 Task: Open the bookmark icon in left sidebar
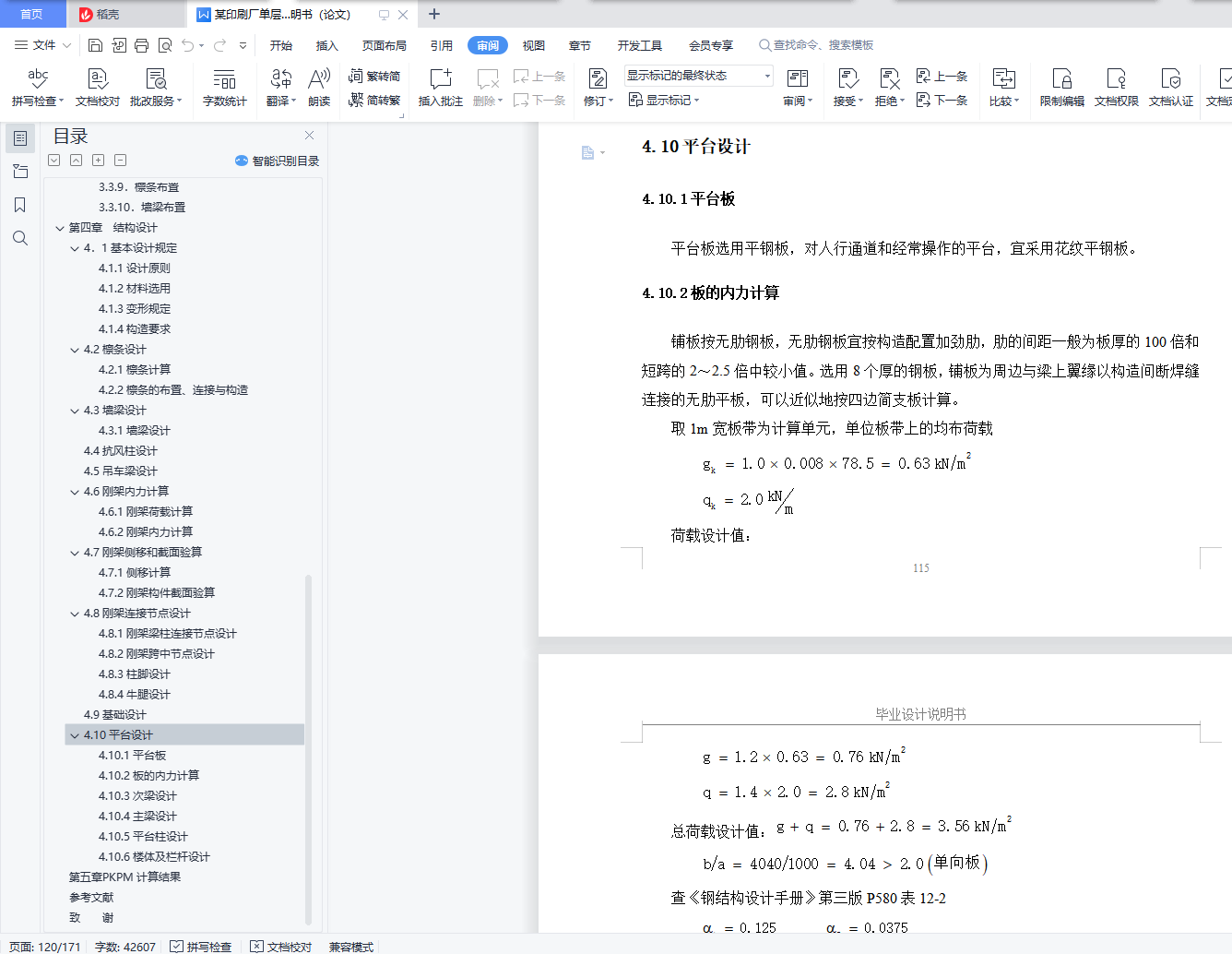click(x=20, y=205)
